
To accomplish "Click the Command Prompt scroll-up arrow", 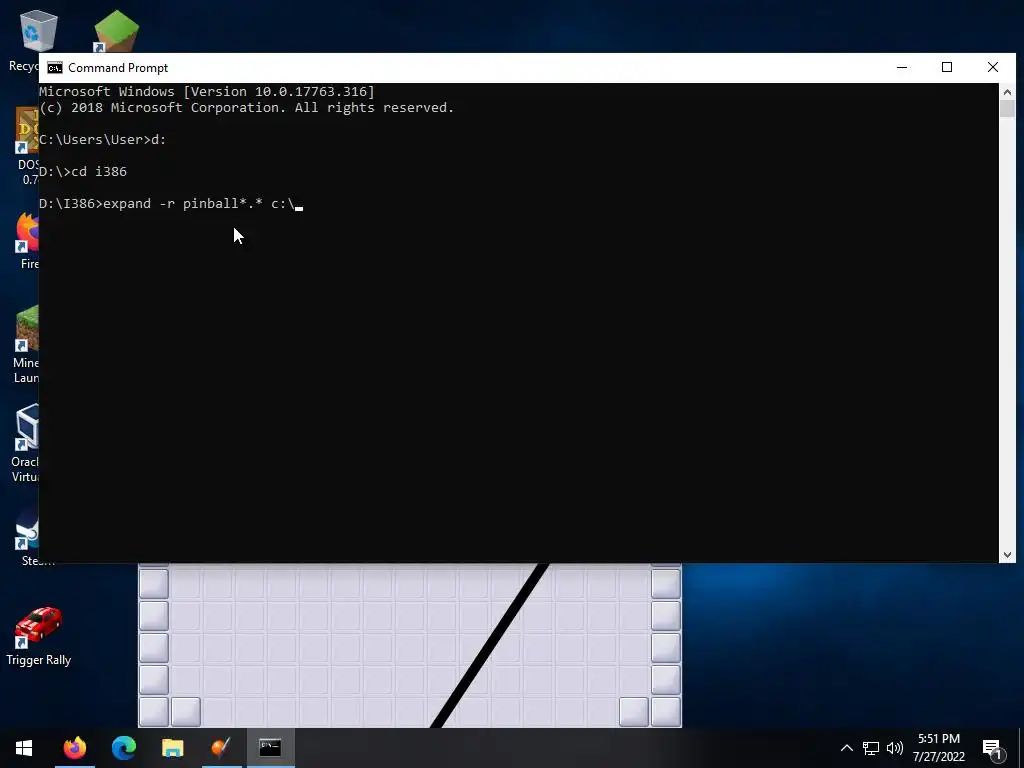I will [1007, 92].
